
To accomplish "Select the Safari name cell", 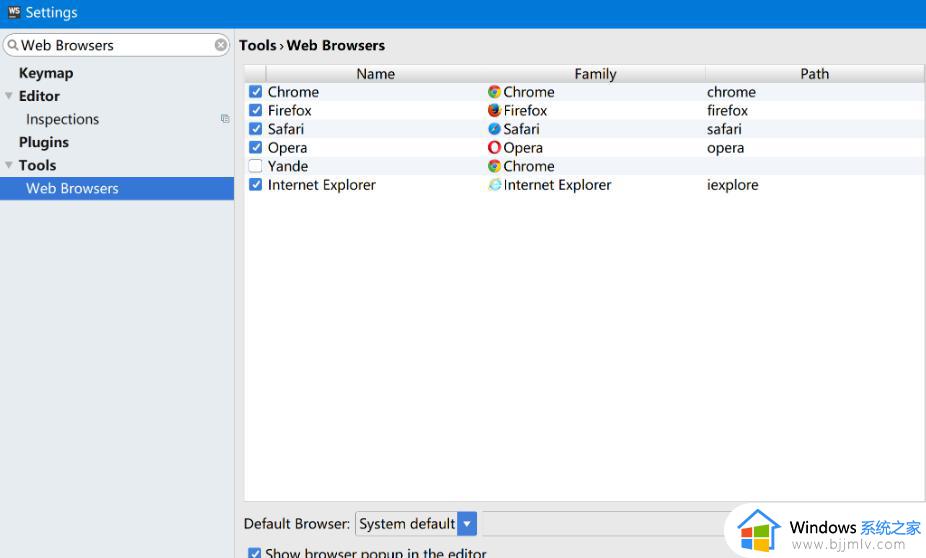I will (x=376, y=129).
